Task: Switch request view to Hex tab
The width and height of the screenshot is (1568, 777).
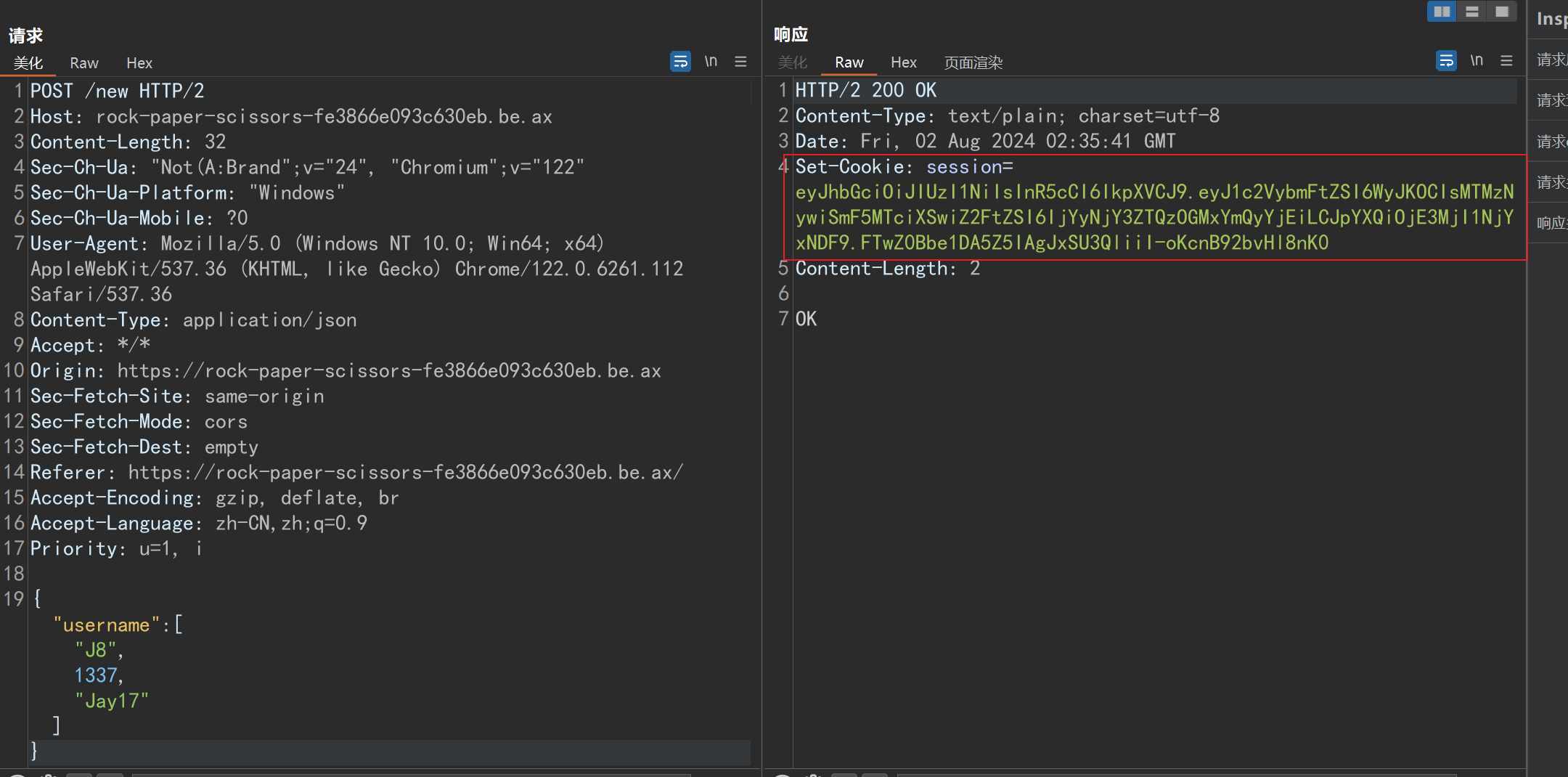Action: click(139, 63)
